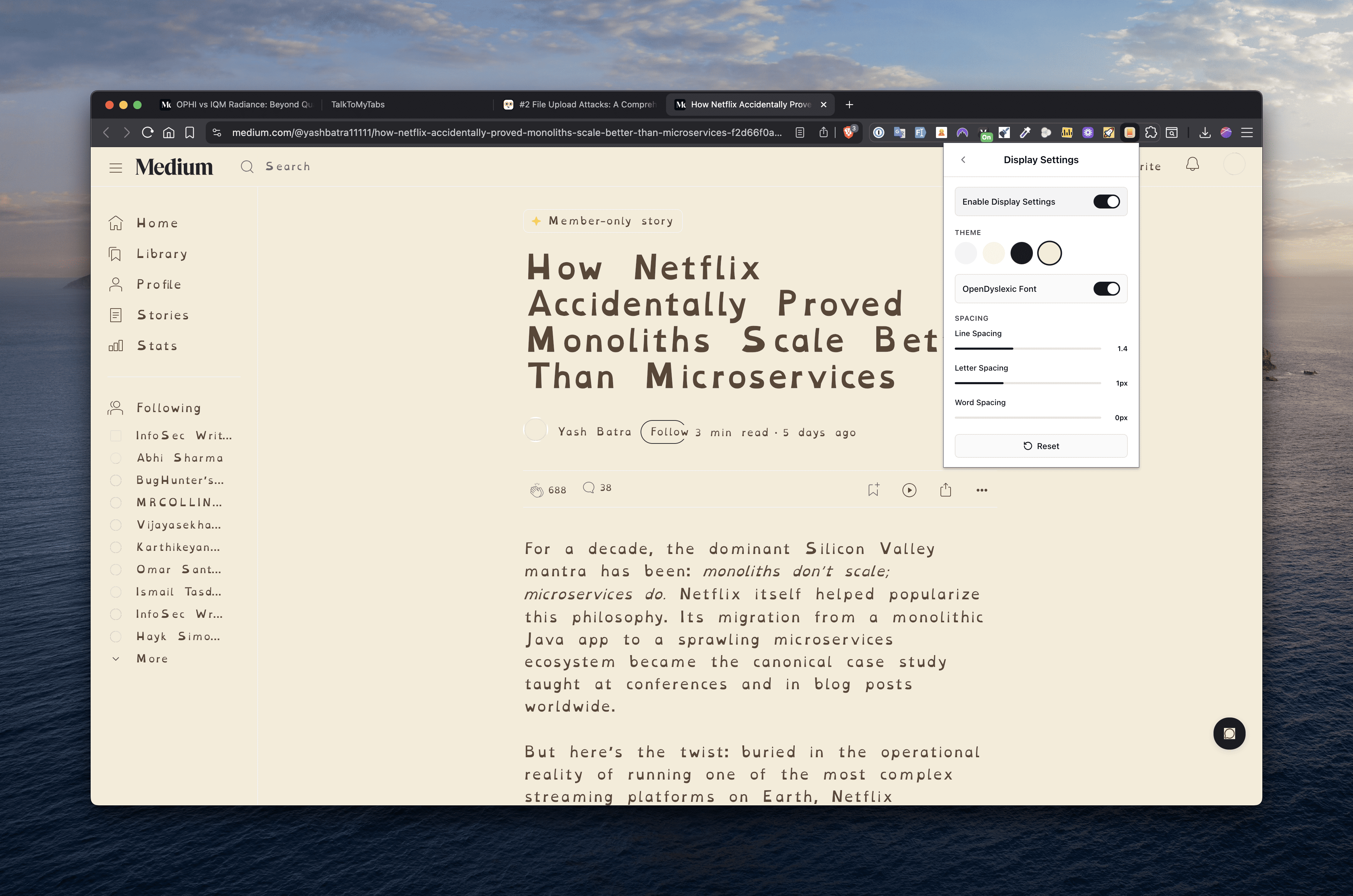
Task: Switch to the TalkToMyTabs tab
Action: point(358,105)
